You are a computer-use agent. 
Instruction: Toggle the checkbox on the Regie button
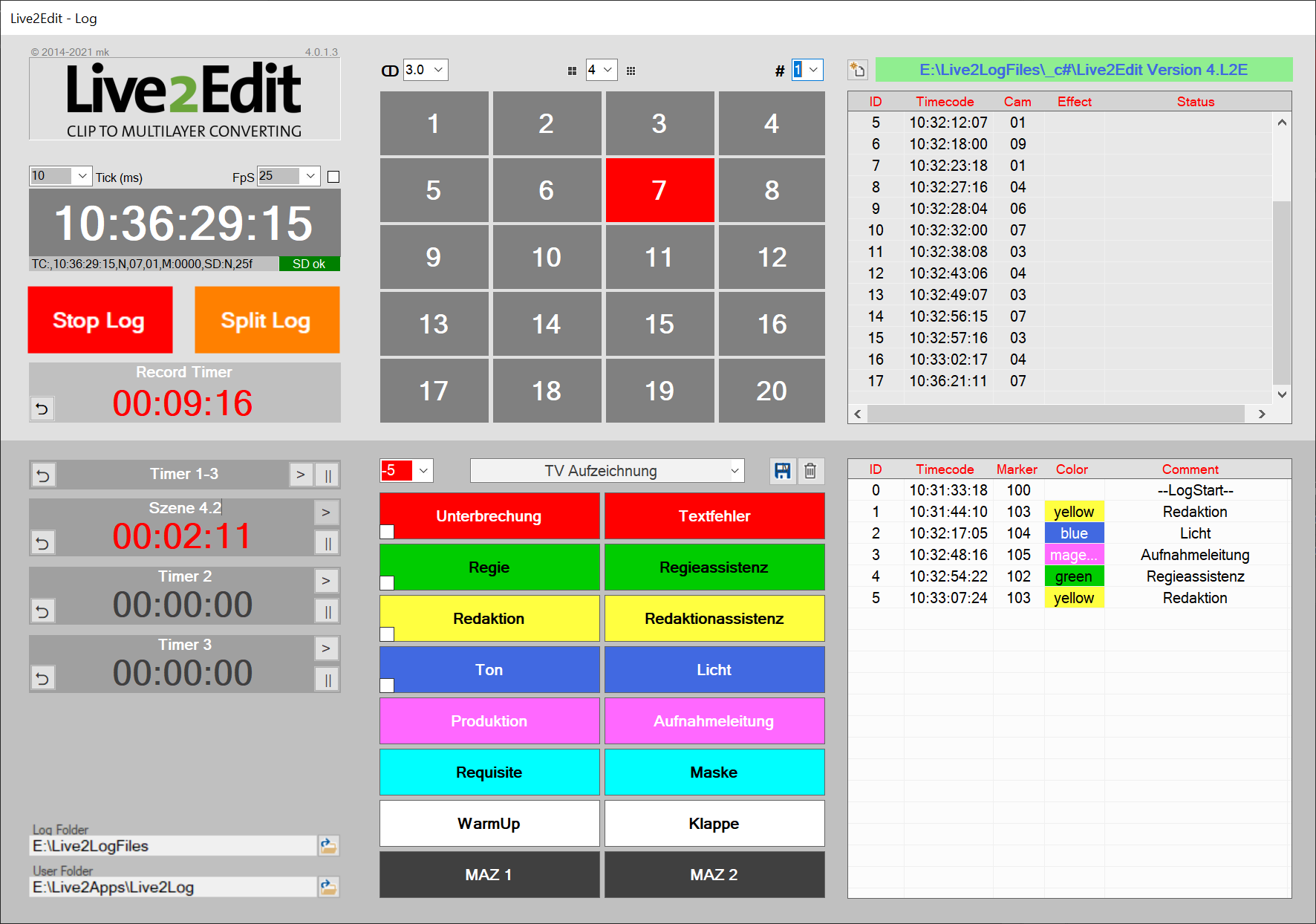coord(387,582)
